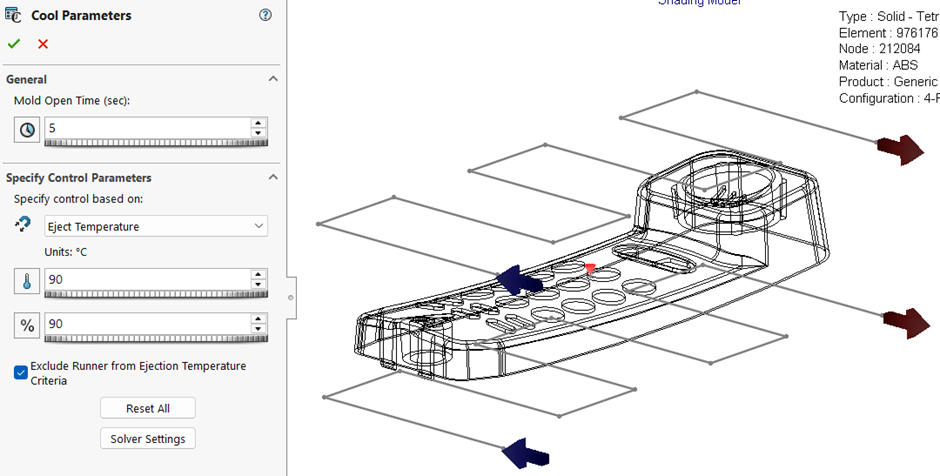Click the 'Node : 212084' info text
940x476 pixels.
[879, 49]
